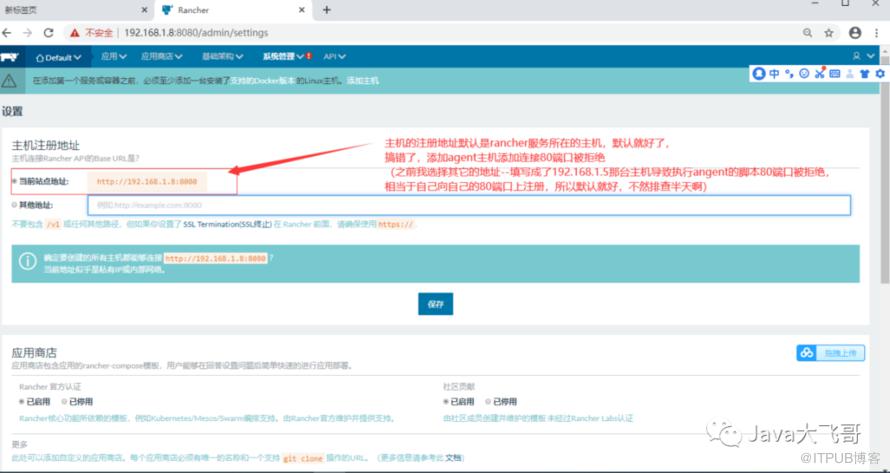The height and width of the screenshot is (473, 890).
Task: Open the soft keyboard icon in IME bar
Action: 835,73
